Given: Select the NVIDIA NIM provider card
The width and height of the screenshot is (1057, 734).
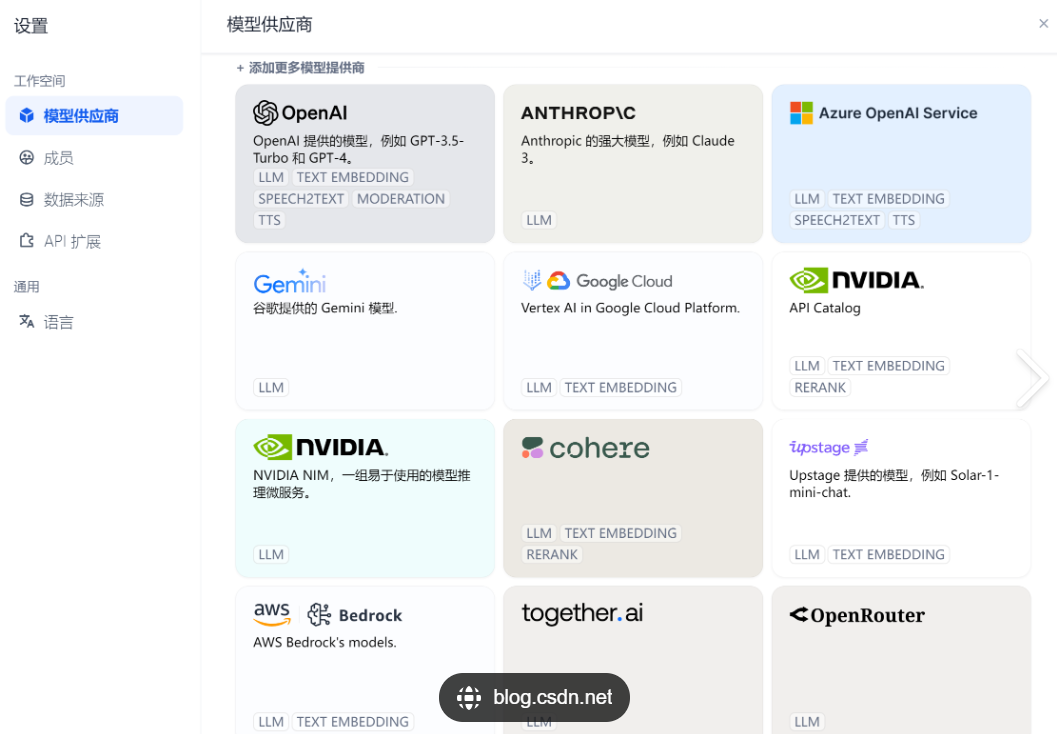Looking at the screenshot, I should tap(364, 497).
